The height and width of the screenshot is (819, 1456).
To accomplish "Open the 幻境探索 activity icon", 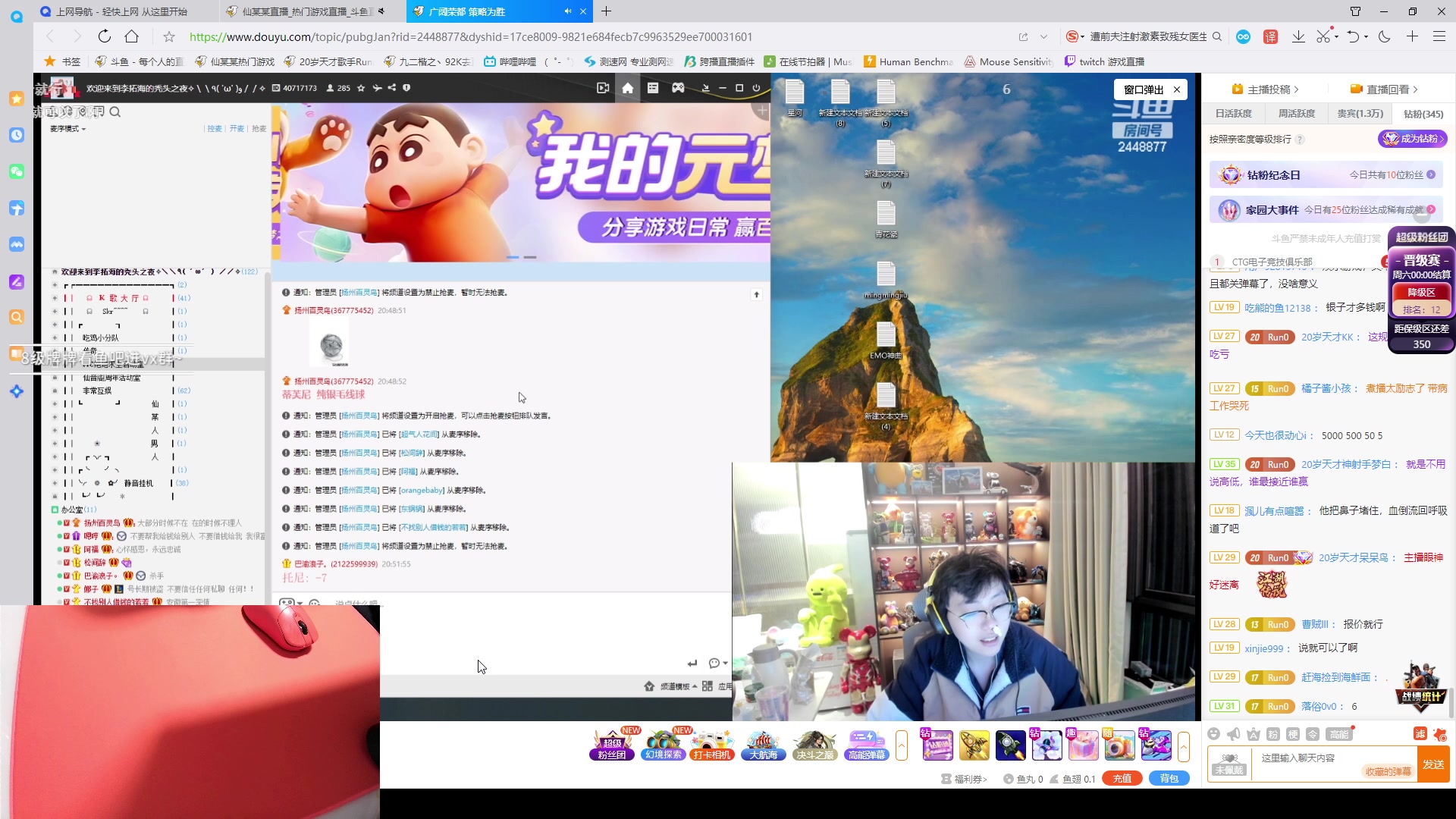I will pyautogui.click(x=662, y=745).
